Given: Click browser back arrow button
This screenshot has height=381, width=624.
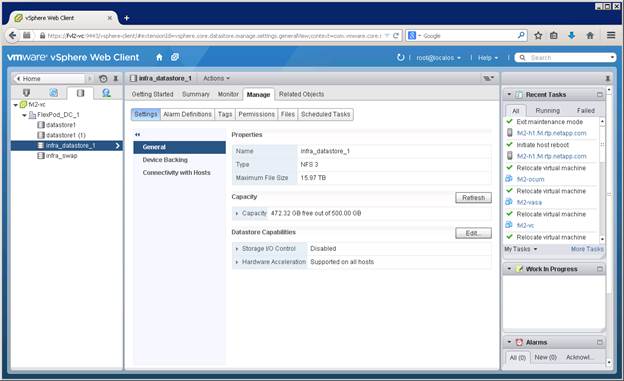Looking at the screenshot, I should point(12,35).
